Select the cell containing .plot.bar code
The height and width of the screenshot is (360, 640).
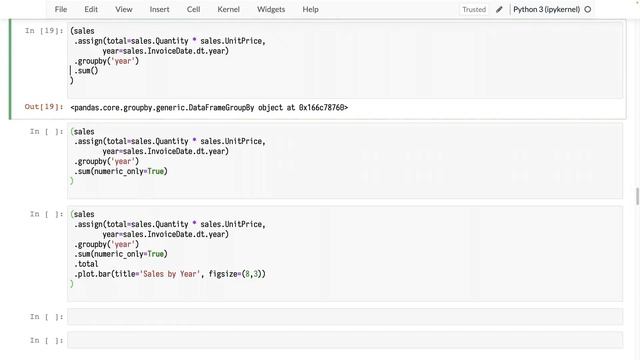click(345, 253)
